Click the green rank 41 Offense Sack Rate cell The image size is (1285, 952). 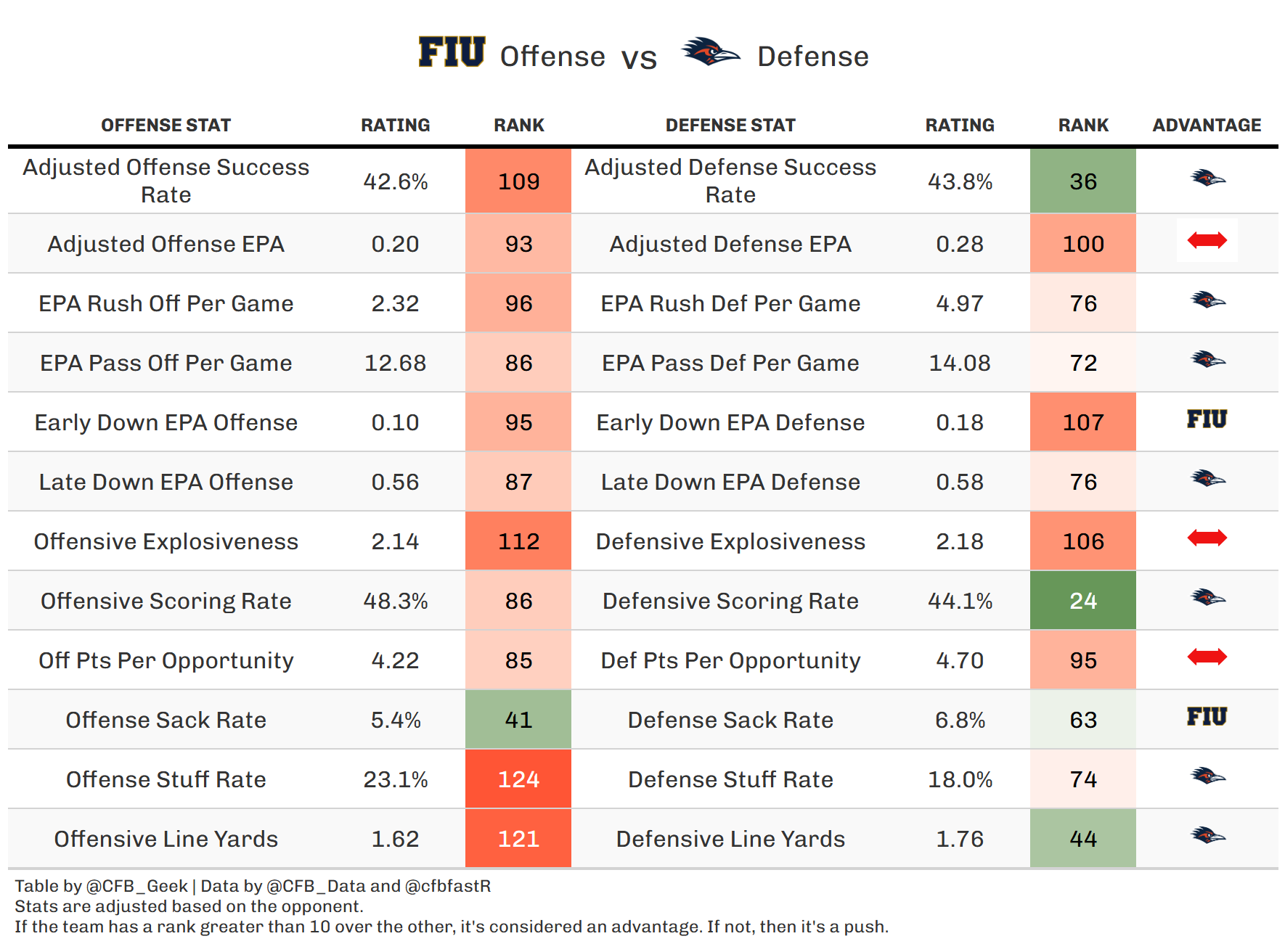pyautogui.click(x=518, y=720)
